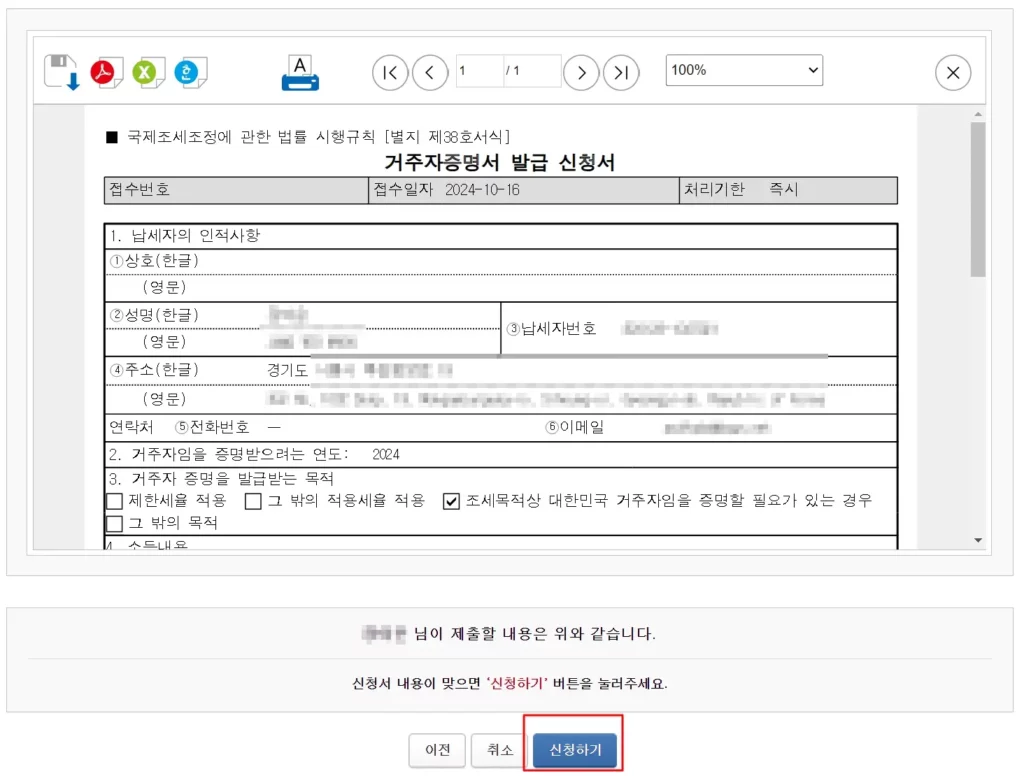
Task: Go to last page
Action: [621, 73]
